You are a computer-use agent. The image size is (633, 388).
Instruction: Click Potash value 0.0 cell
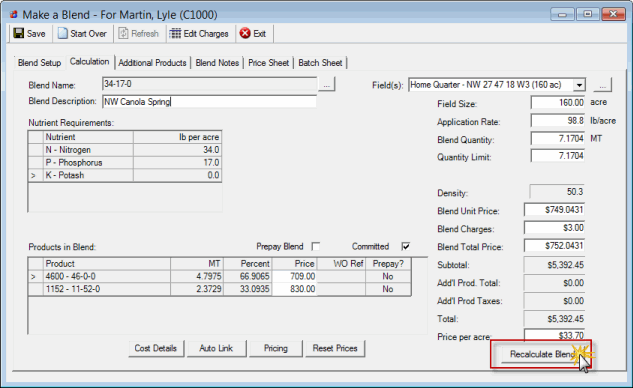pos(177,175)
